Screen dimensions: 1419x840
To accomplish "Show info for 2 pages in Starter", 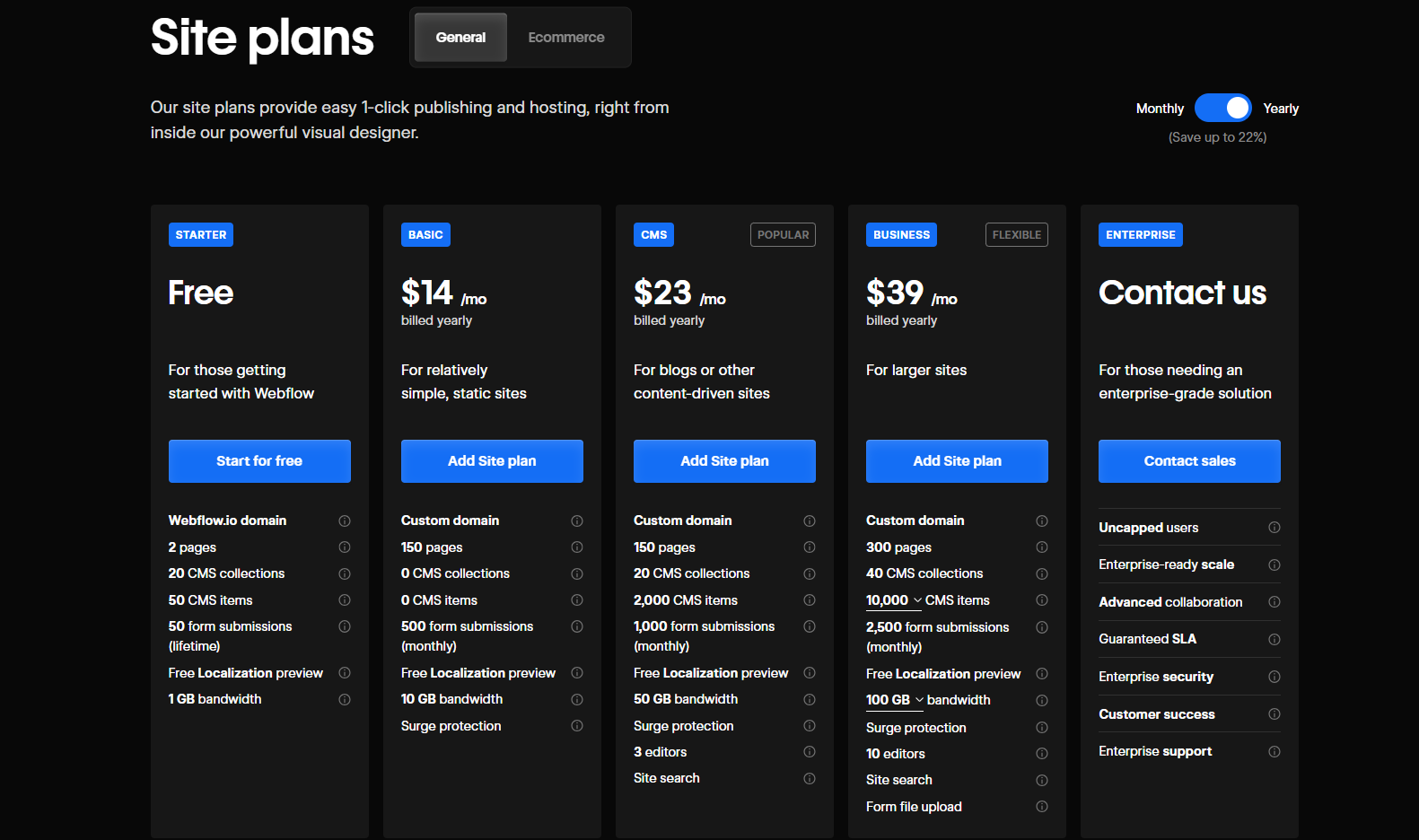I will [345, 547].
